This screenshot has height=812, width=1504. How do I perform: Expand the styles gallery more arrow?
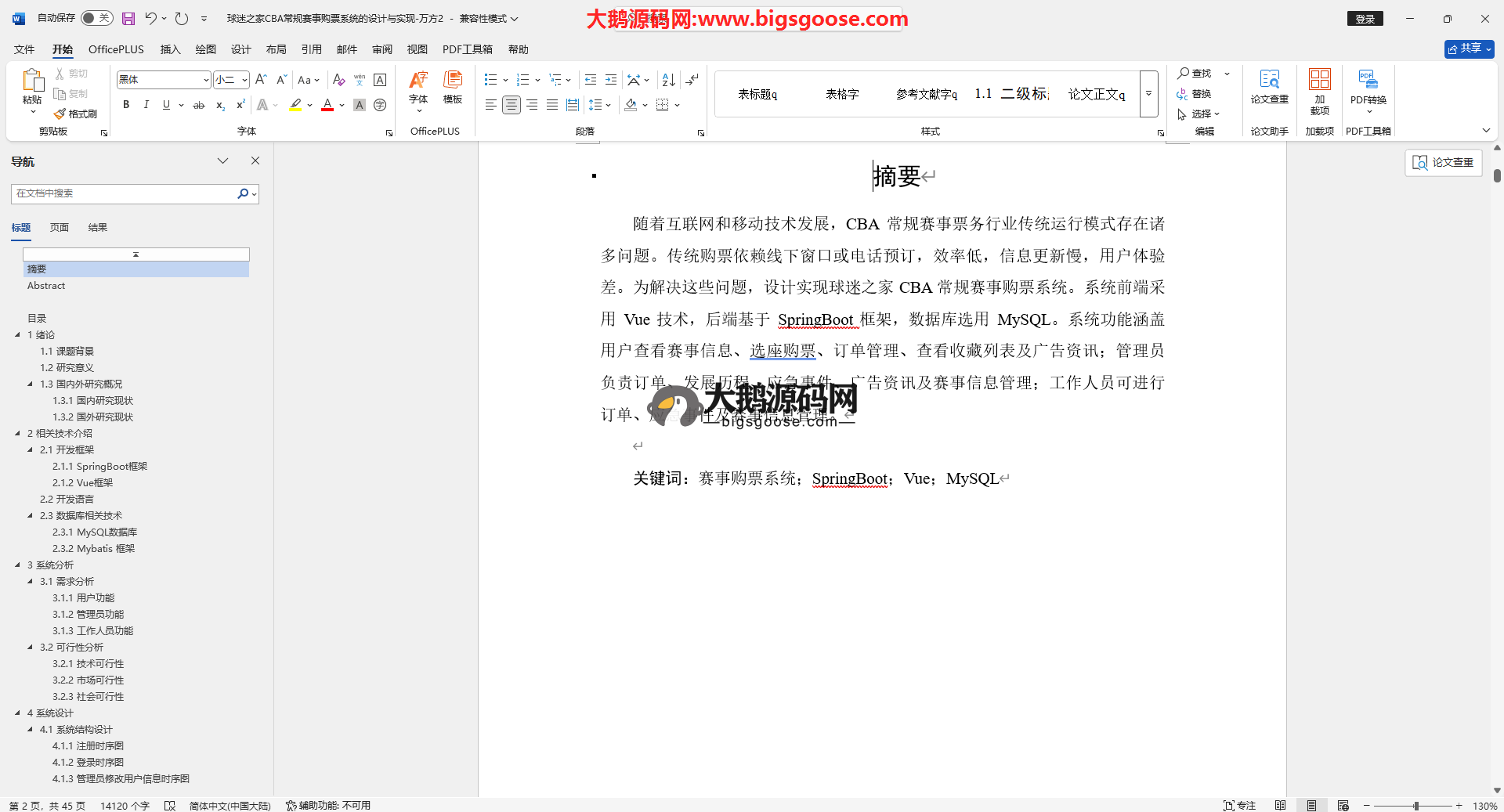1148,94
